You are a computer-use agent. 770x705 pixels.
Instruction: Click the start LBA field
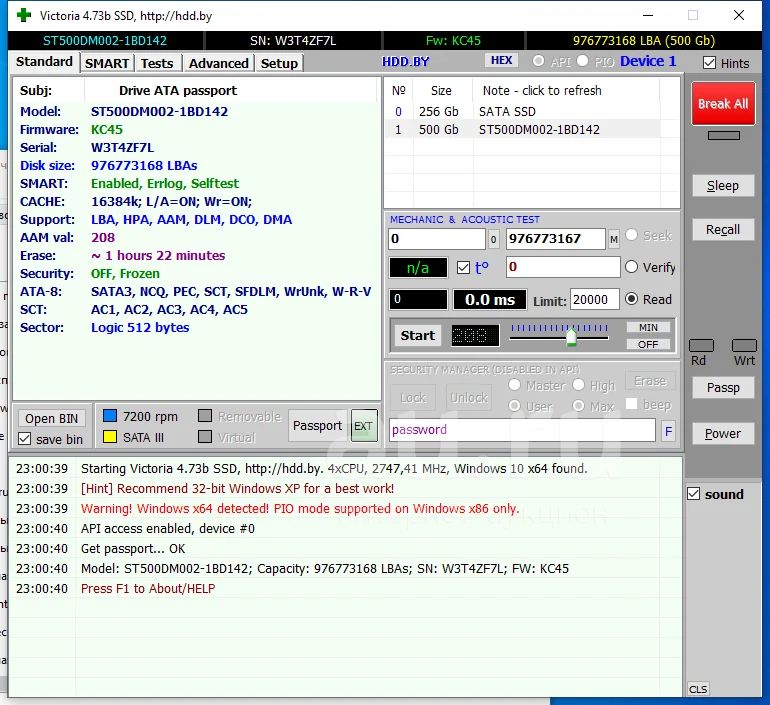[437, 239]
